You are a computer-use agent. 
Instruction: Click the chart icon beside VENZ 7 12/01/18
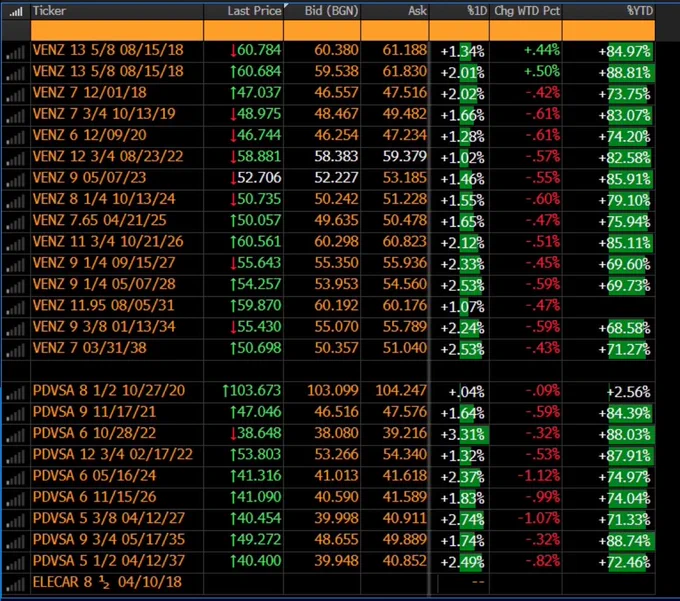[15, 95]
